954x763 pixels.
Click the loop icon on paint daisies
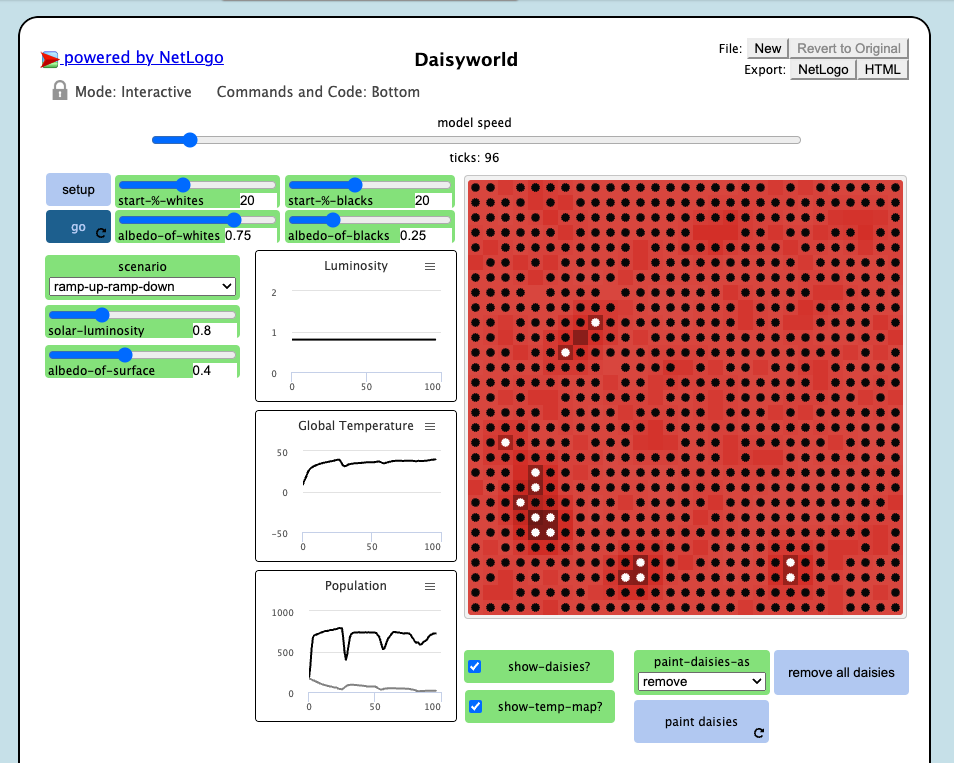pos(759,733)
